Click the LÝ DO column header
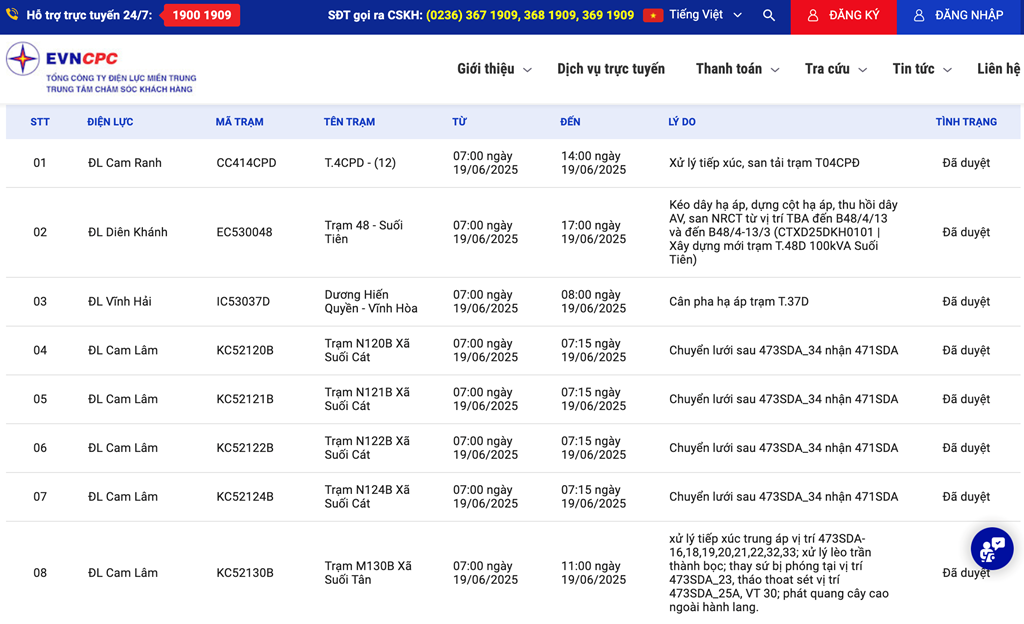 tap(682, 122)
